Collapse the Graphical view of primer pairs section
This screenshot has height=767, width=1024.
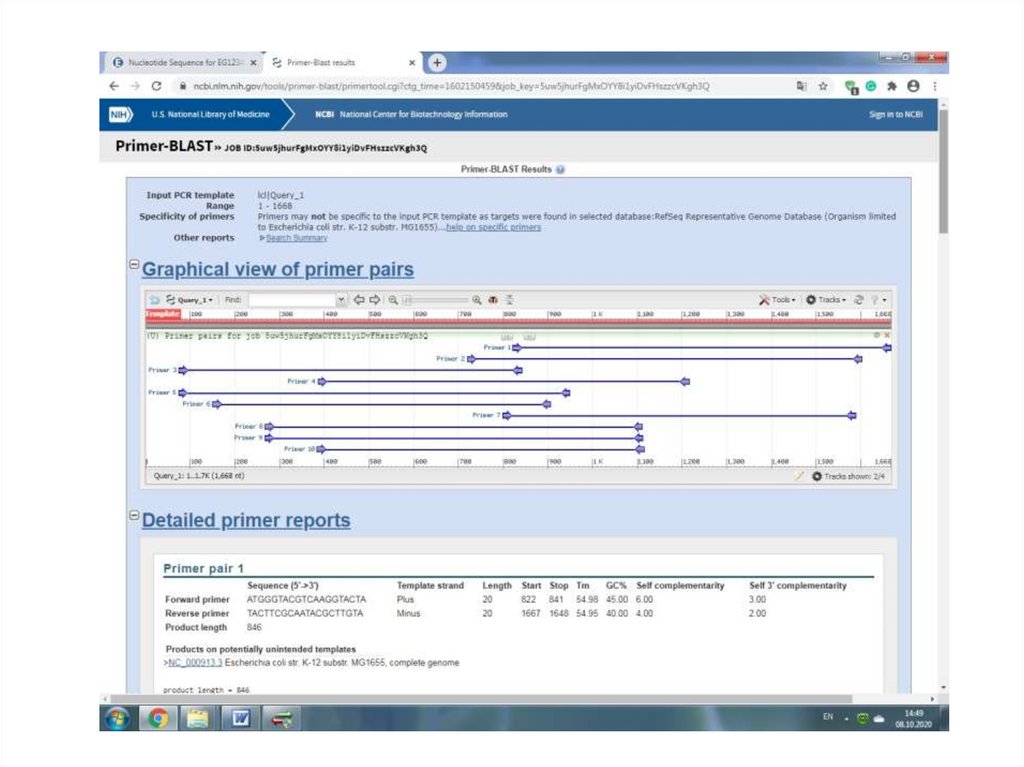coord(134,265)
